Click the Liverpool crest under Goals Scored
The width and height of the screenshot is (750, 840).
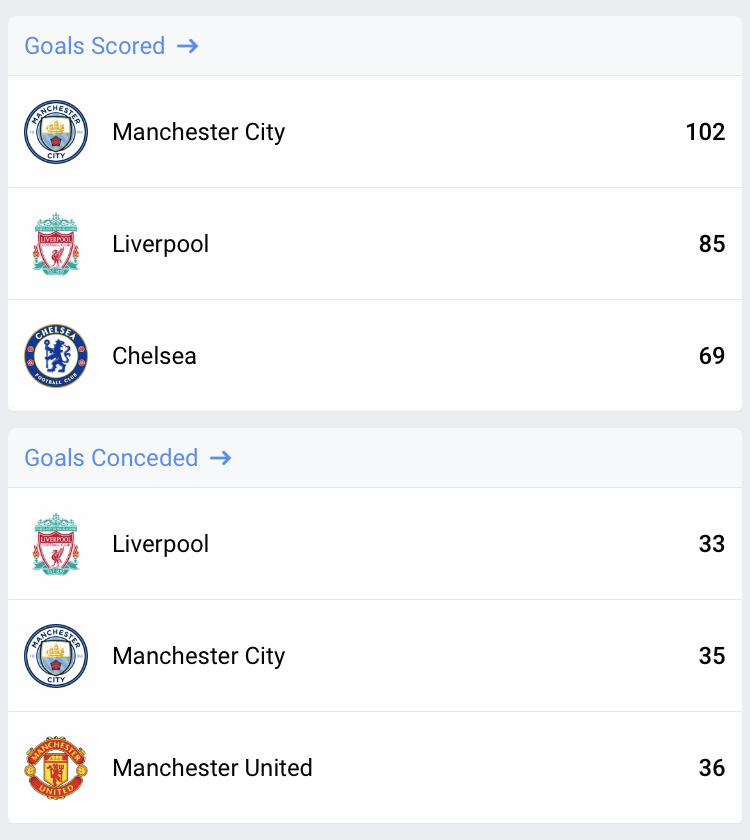click(56, 244)
